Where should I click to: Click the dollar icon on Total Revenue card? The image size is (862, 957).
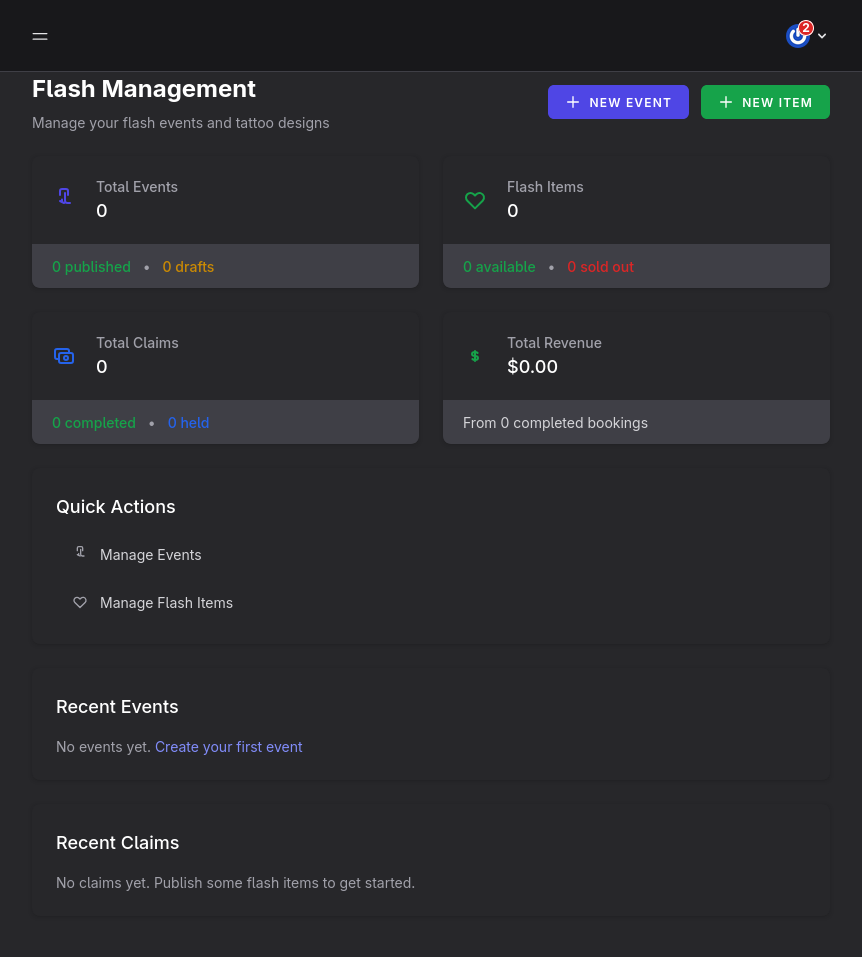[475, 356]
